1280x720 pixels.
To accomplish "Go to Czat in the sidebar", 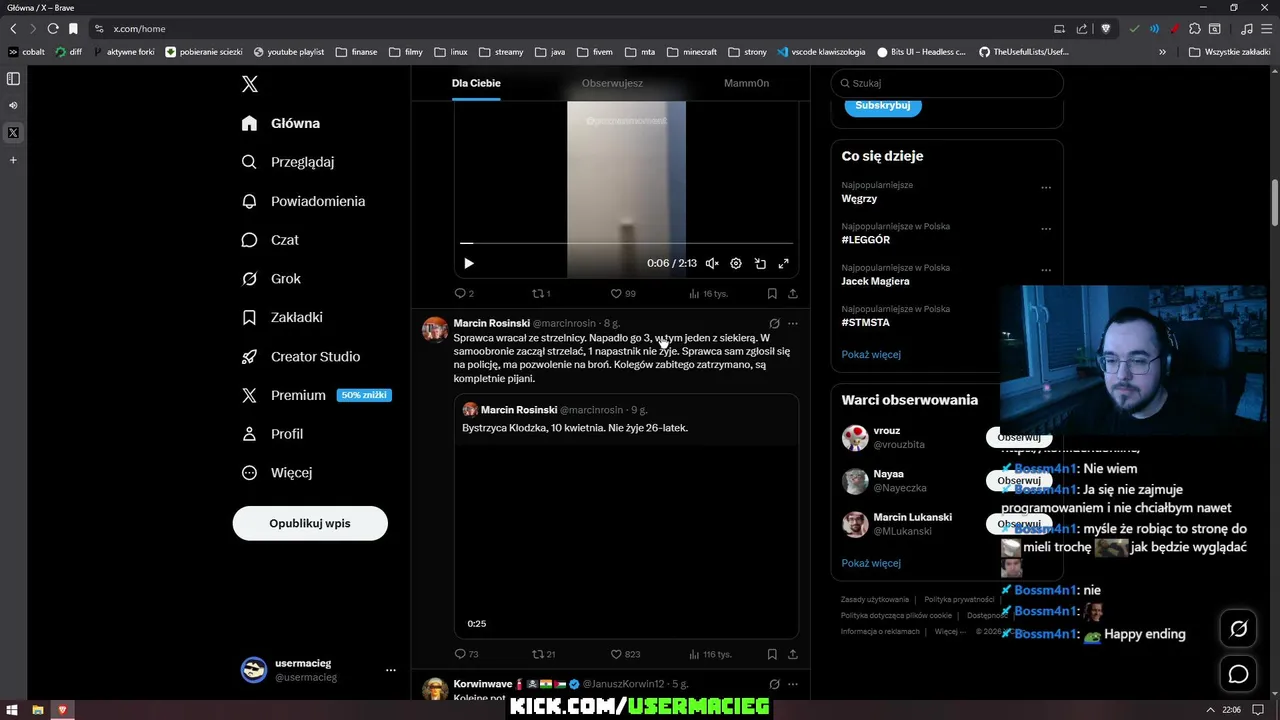I will click(270, 240).
